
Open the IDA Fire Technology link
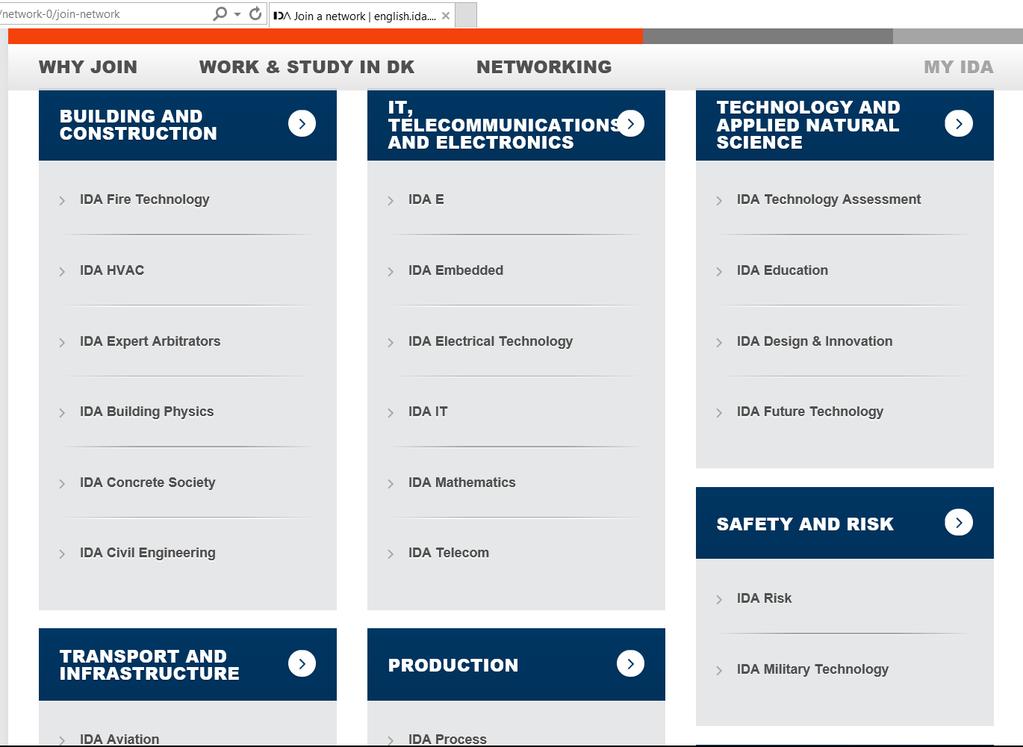(145, 199)
